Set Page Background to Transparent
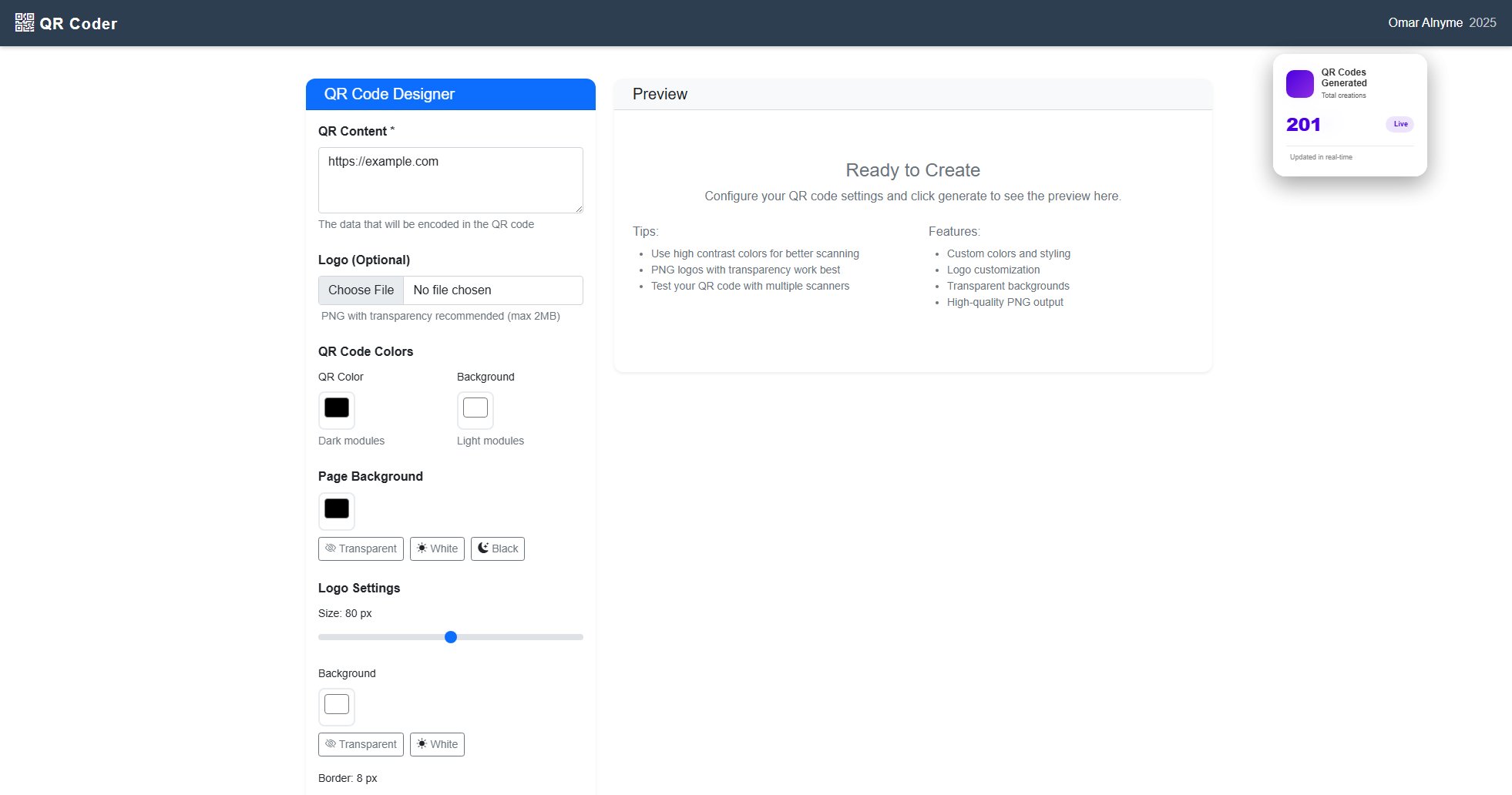This screenshot has width=1512, height=795. coord(361,548)
